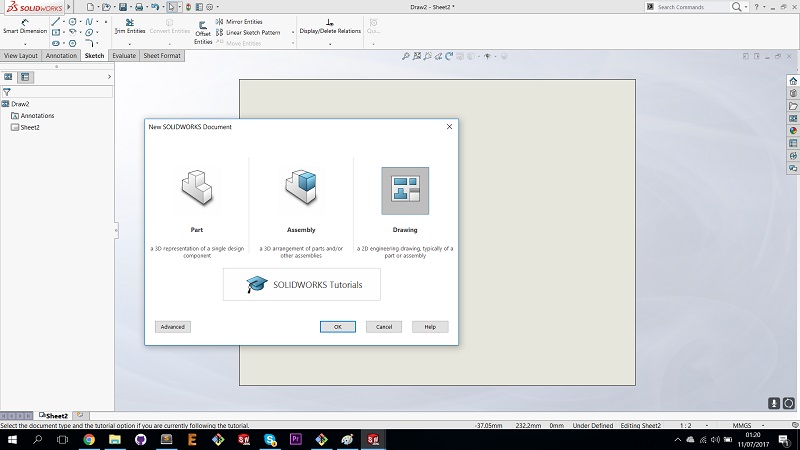Switch to the Annotation tab

(61, 56)
